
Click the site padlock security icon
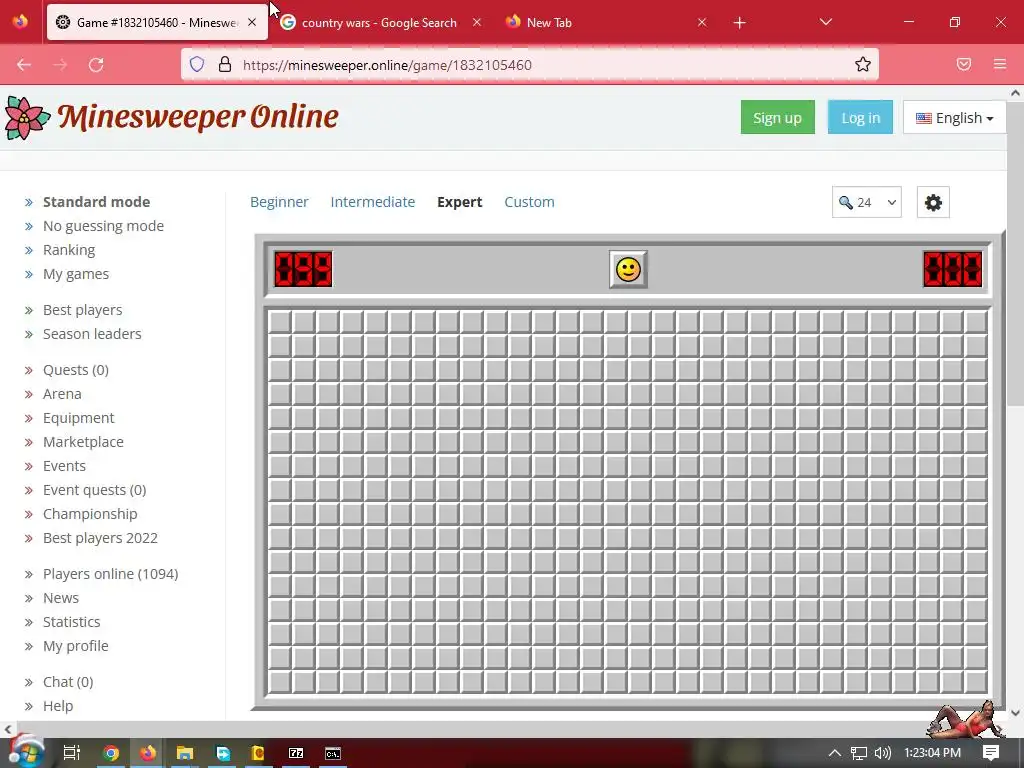coord(225,64)
